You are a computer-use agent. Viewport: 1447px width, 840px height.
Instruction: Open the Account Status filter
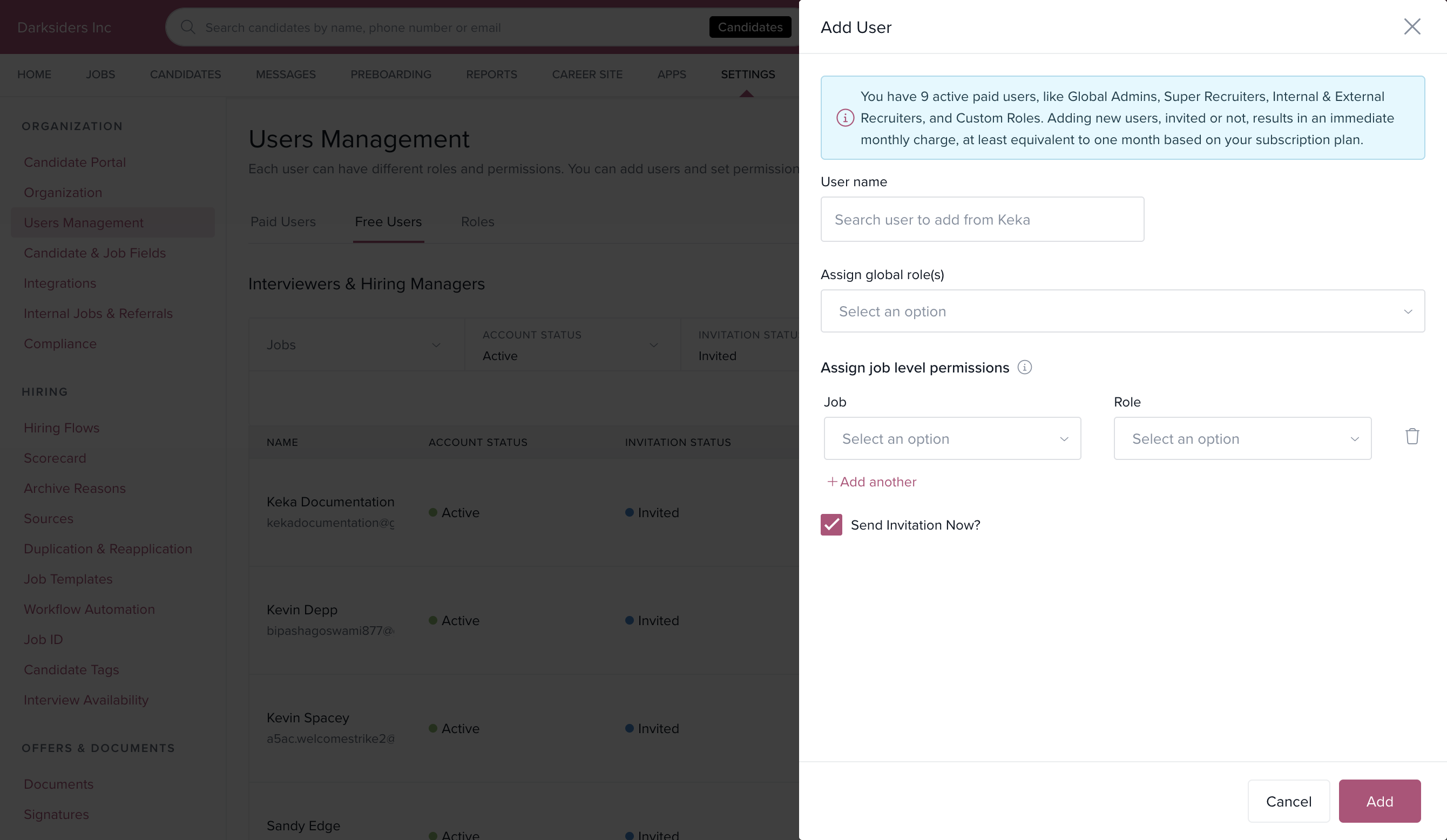571,345
